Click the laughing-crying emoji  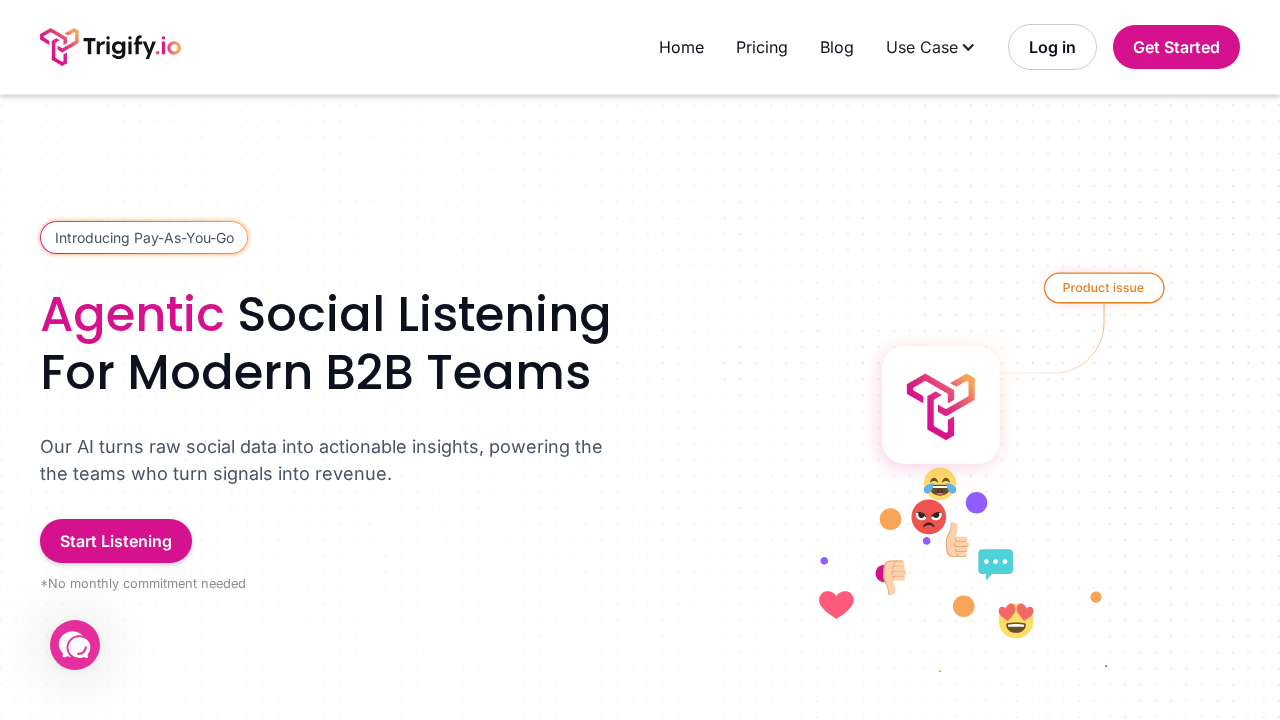(940, 484)
